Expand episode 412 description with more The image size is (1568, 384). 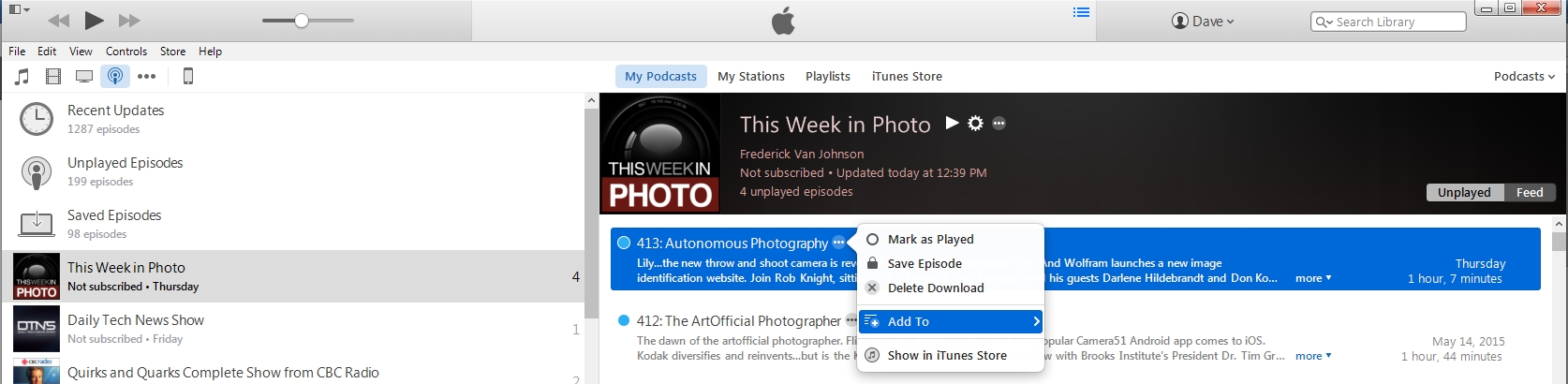click(x=1312, y=356)
